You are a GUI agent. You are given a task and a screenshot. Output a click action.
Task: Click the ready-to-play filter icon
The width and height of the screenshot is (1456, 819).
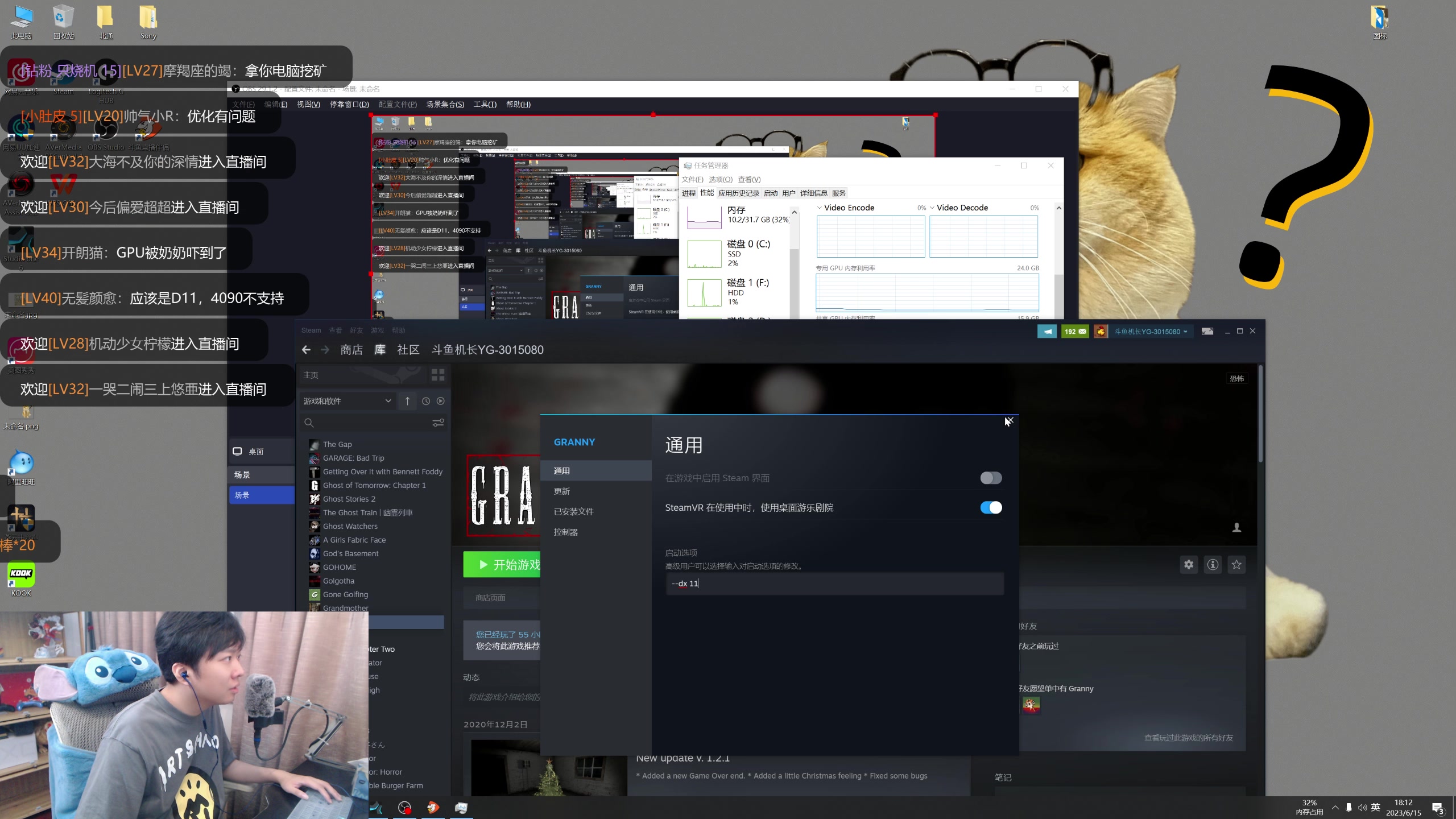(441, 401)
